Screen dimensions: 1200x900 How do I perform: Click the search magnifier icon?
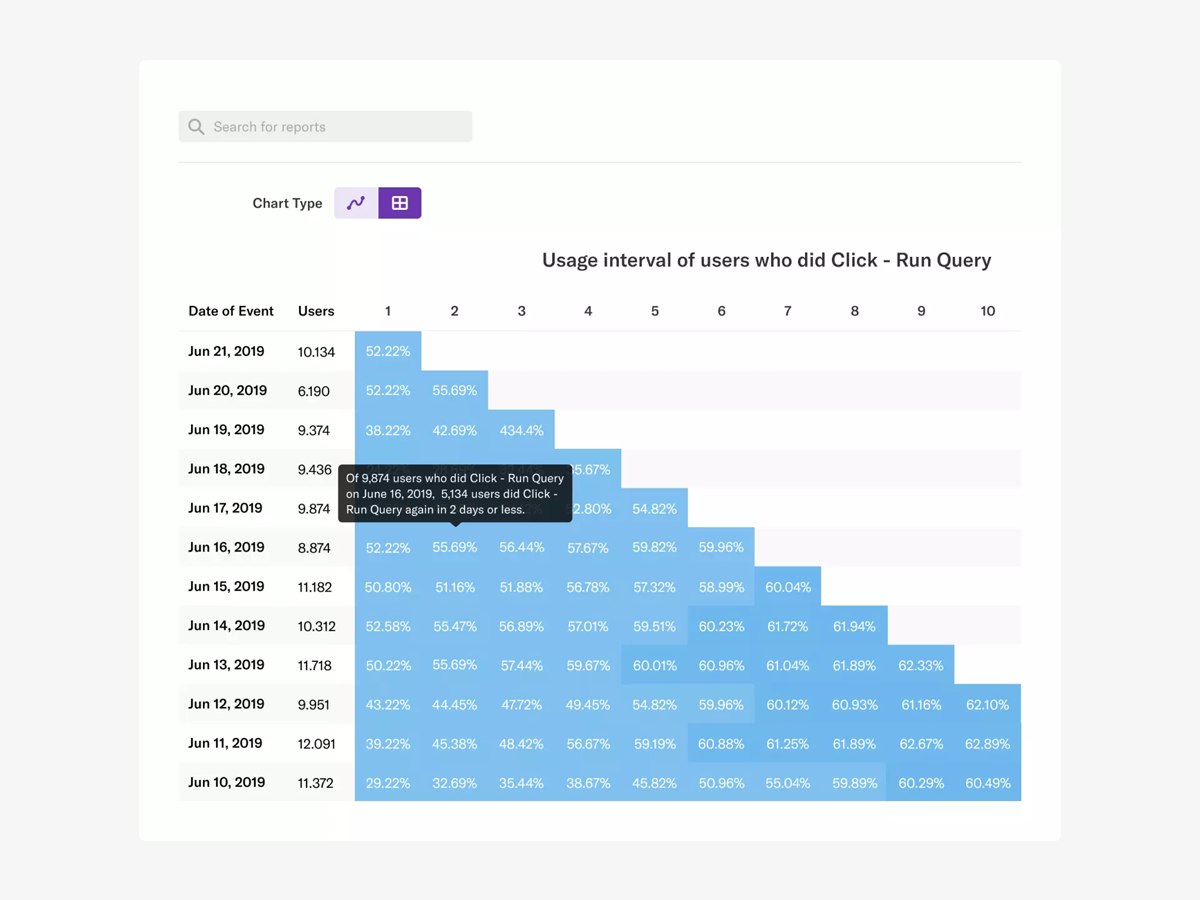click(x=196, y=126)
